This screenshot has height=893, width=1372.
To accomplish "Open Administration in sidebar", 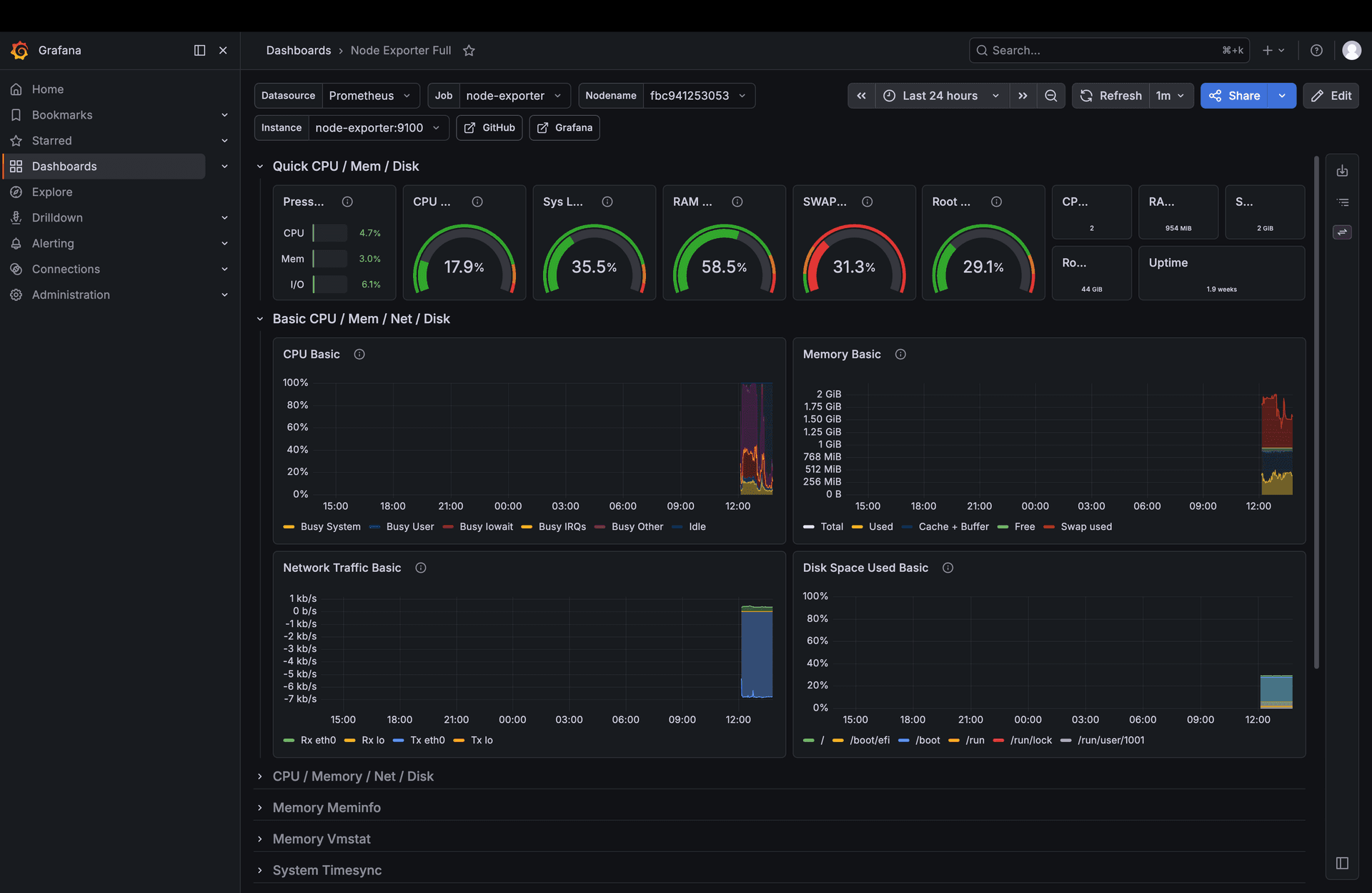I will pyautogui.click(x=71, y=295).
